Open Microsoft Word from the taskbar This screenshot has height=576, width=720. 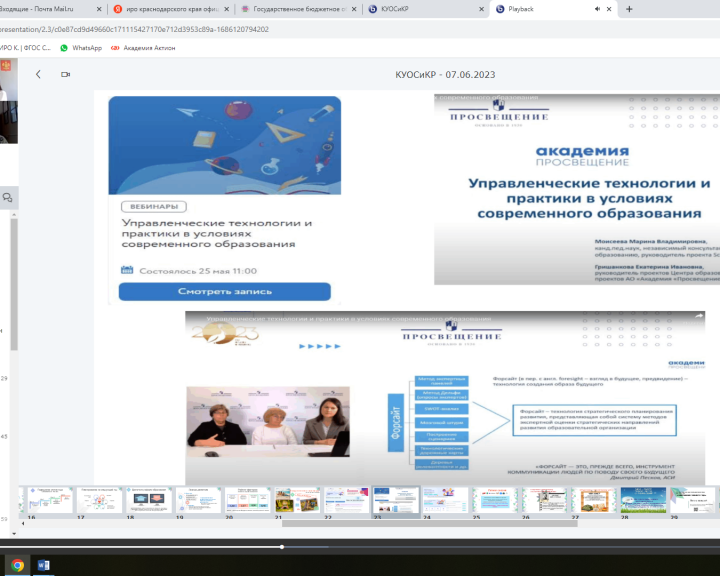click(43, 565)
